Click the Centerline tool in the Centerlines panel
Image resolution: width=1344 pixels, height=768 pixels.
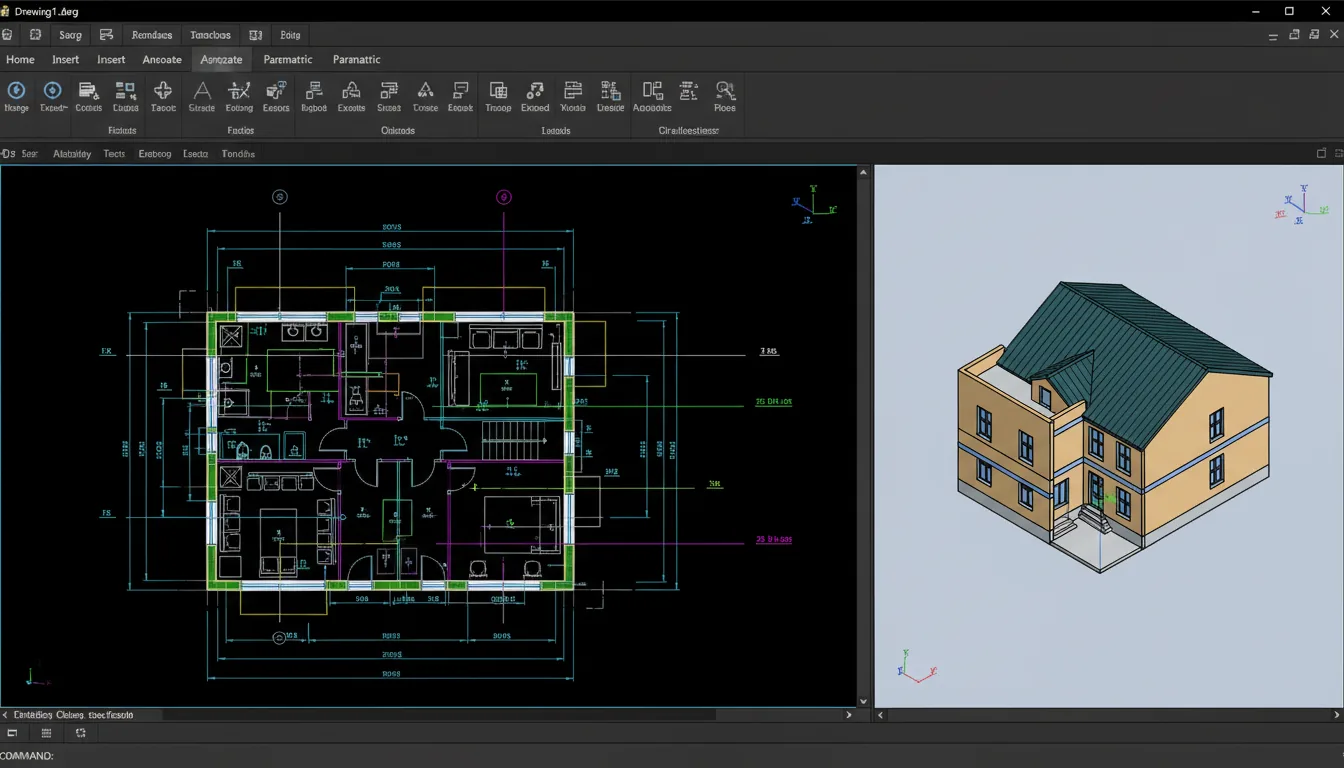coord(651,95)
